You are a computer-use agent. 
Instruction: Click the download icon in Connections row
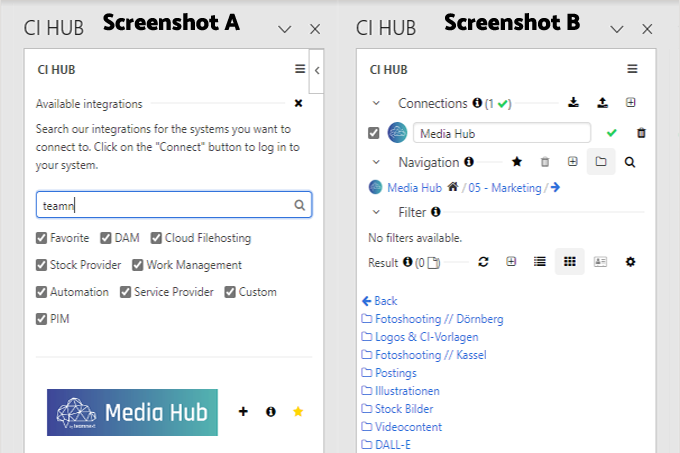[573, 103]
